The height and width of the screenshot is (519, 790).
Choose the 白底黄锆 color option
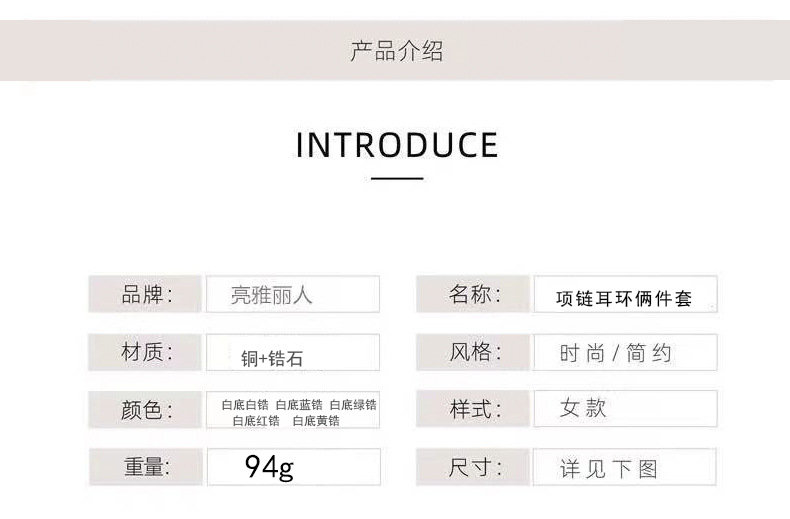pos(316,421)
